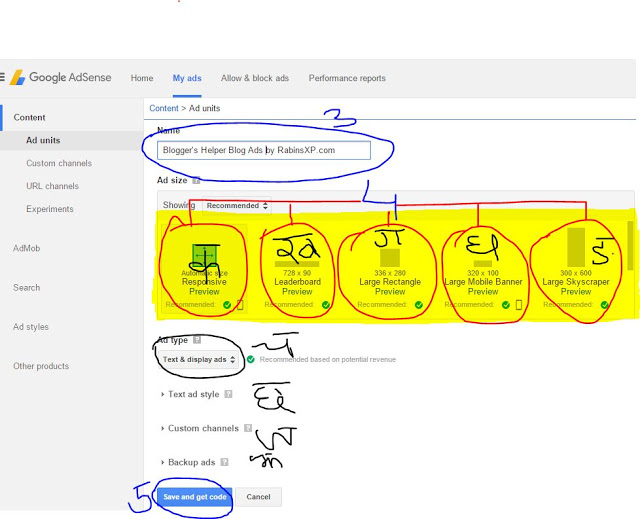Click the Cancel button

pyautogui.click(x=258, y=497)
